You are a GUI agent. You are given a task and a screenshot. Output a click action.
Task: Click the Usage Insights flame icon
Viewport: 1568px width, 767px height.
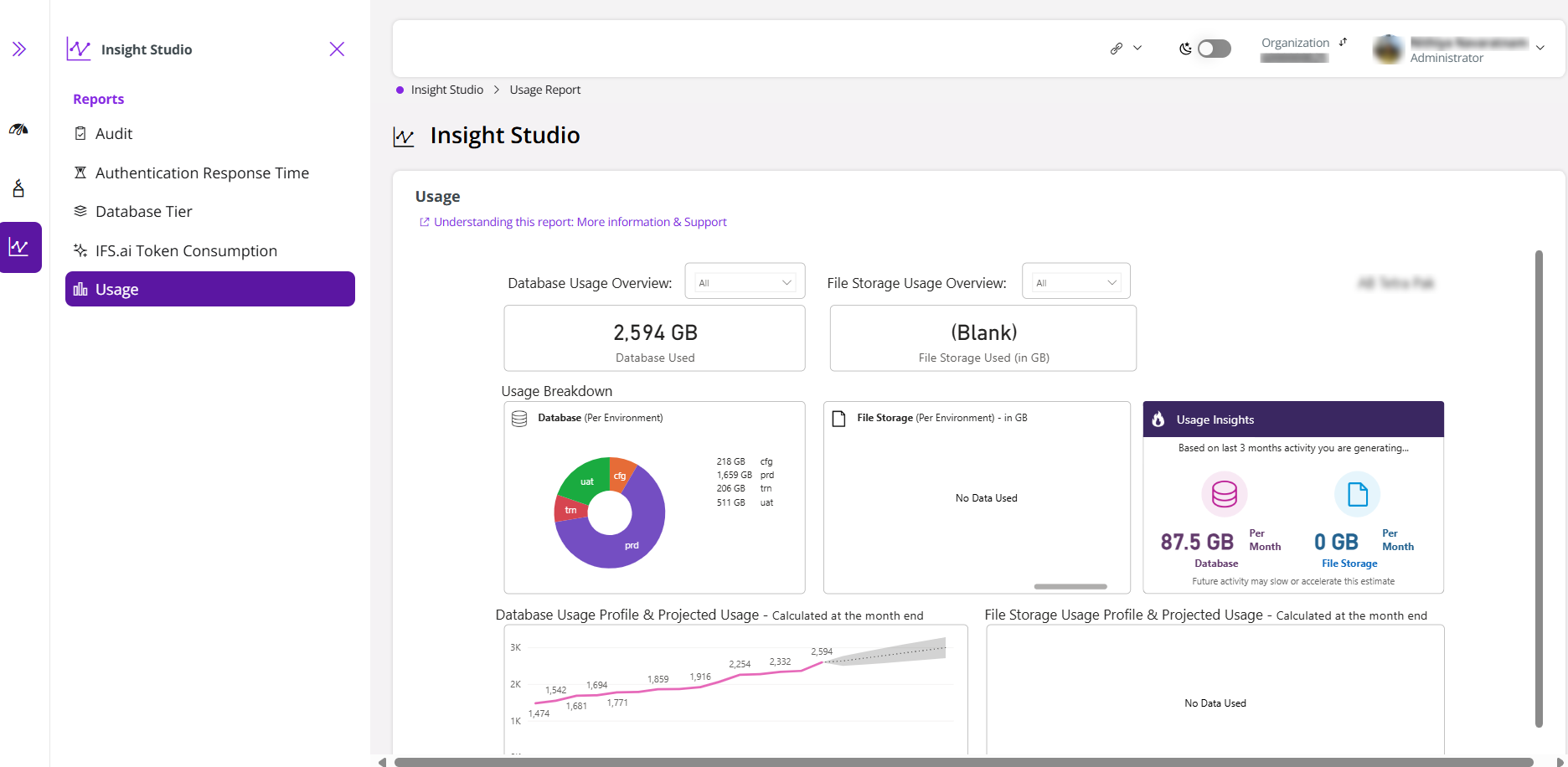click(x=1158, y=420)
